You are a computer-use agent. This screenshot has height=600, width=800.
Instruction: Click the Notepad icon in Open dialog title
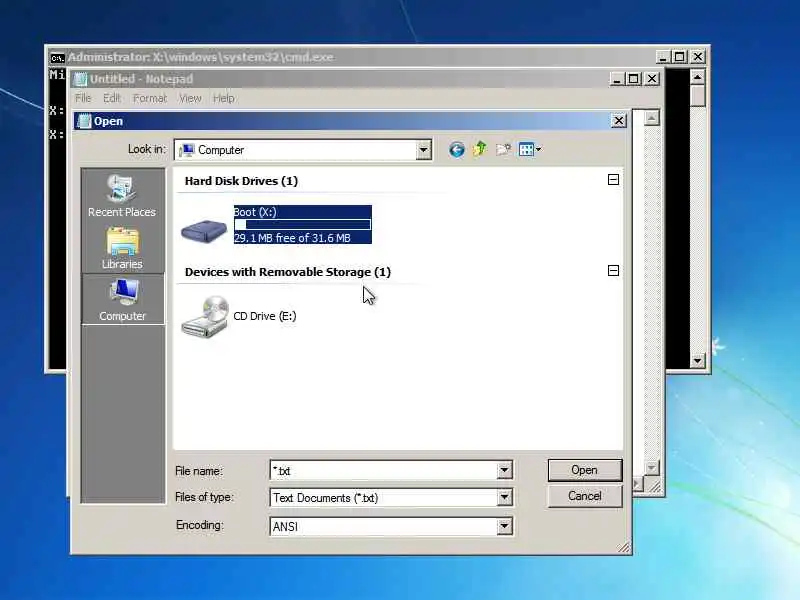pyautogui.click(x=84, y=121)
